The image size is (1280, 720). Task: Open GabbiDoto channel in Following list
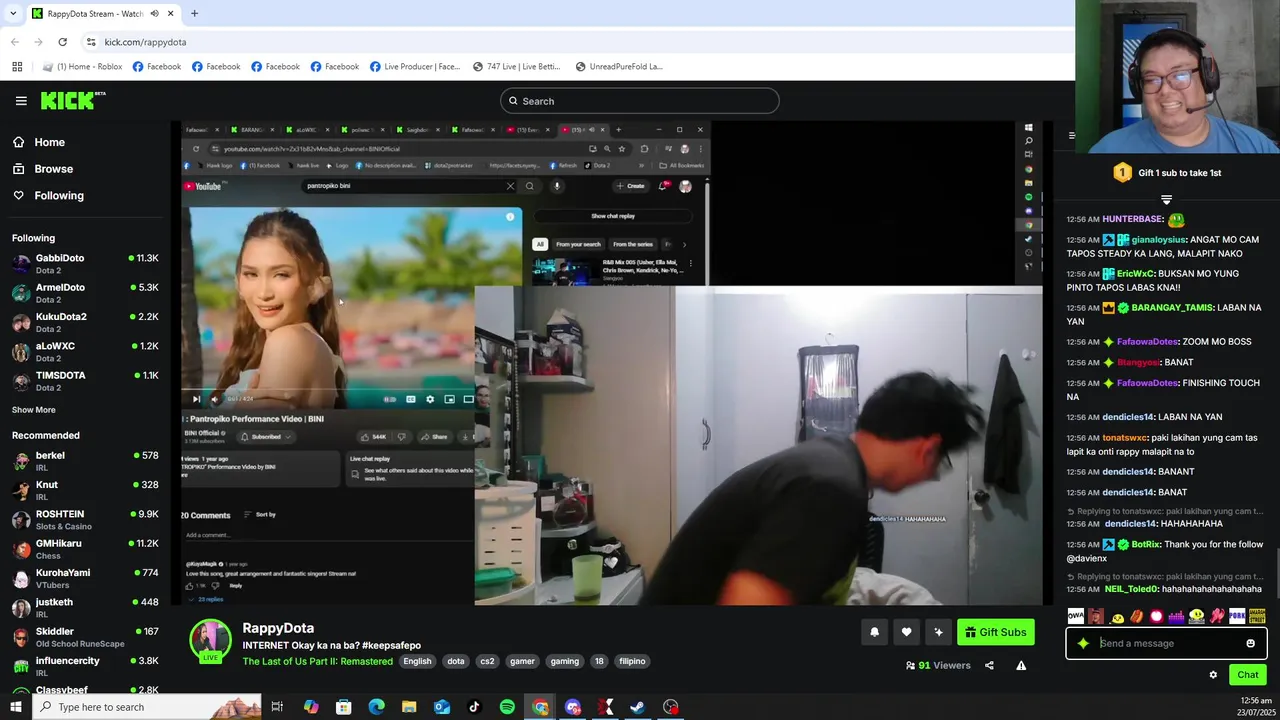[x=86, y=264]
